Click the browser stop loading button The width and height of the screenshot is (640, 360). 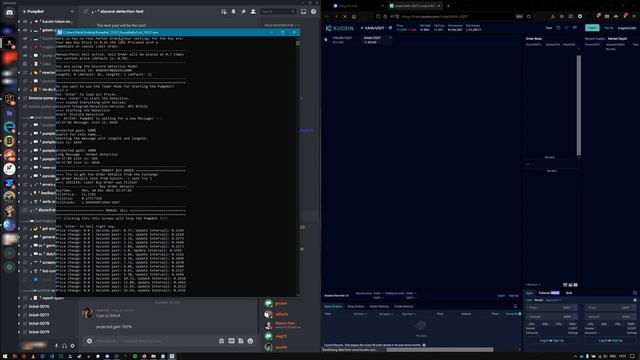tap(345, 16)
